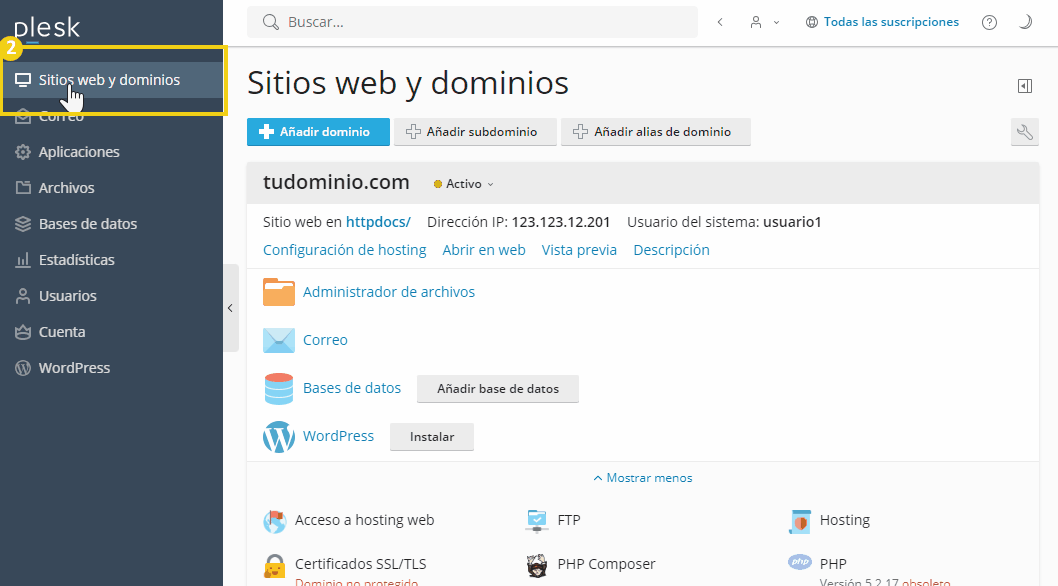Toggle the right side panel icon
The width and height of the screenshot is (1058, 586).
click(1025, 86)
